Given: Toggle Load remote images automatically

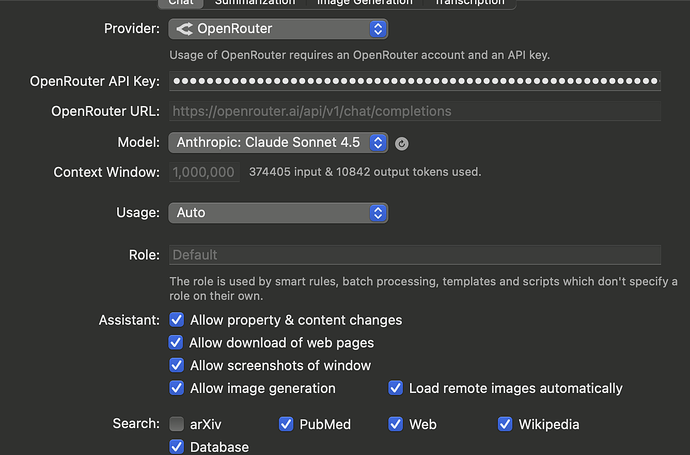Looking at the screenshot, I should click(x=396, y=388).
